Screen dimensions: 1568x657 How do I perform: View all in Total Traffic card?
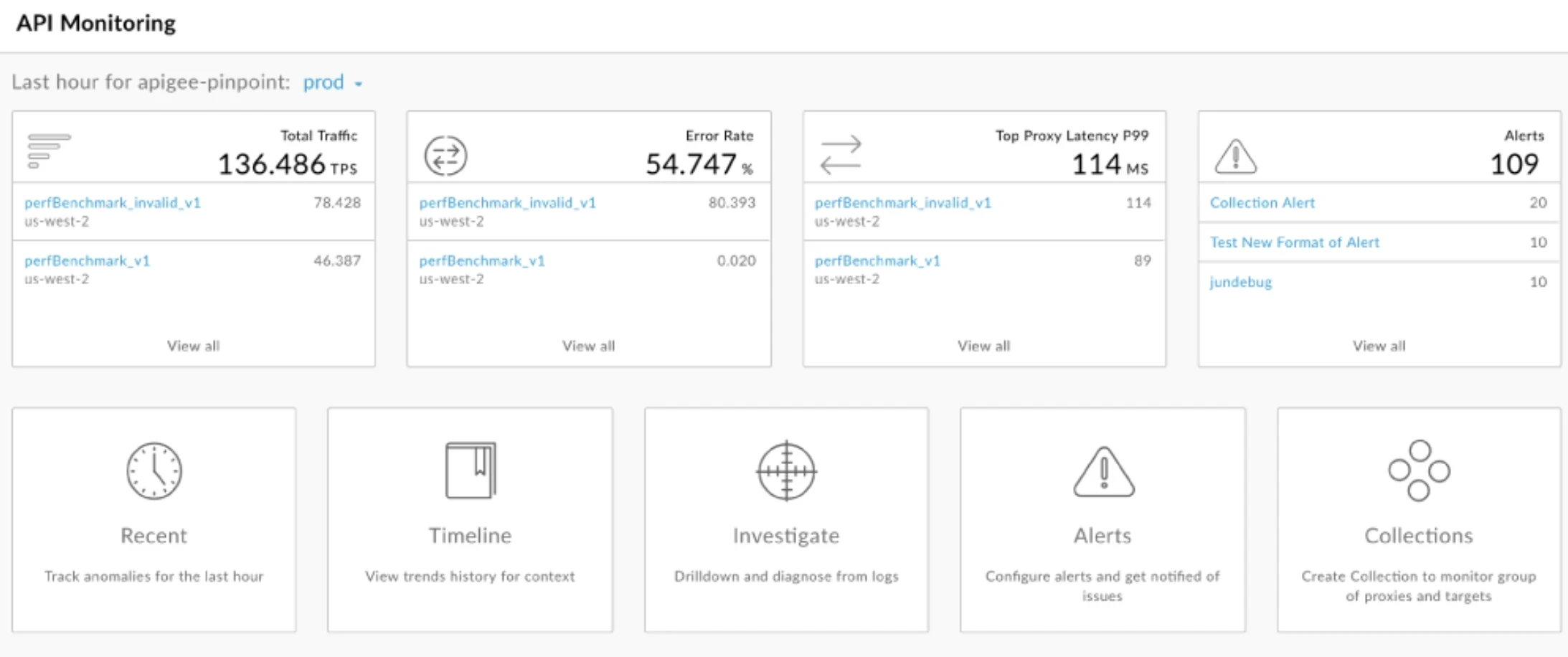click(x=194, y=346)
